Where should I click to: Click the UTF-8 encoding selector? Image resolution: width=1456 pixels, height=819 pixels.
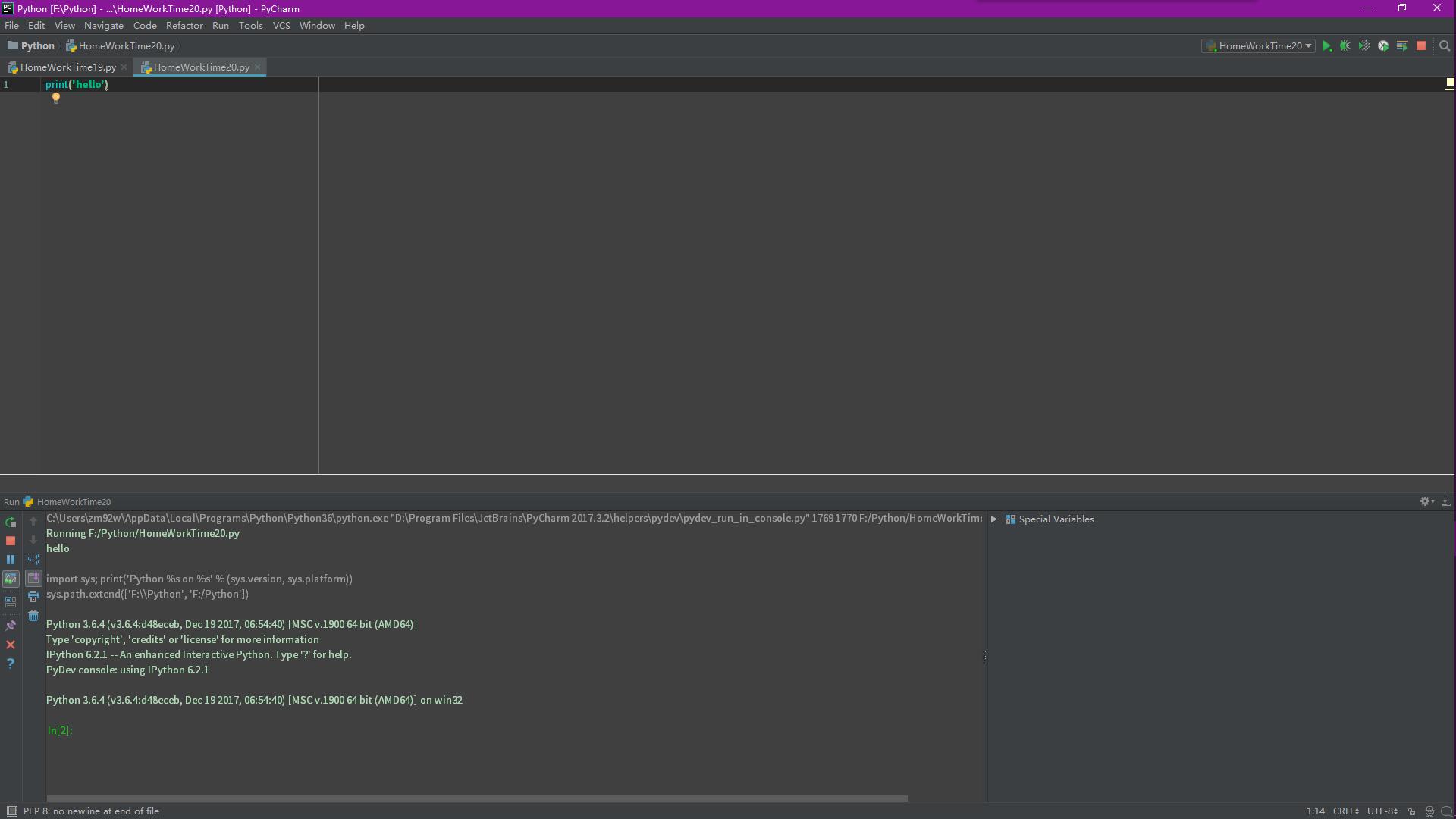1382,811
